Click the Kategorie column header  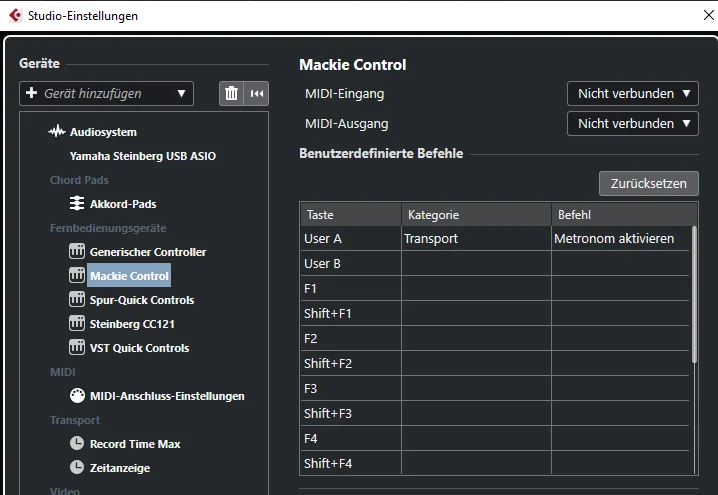pos(476,214)
